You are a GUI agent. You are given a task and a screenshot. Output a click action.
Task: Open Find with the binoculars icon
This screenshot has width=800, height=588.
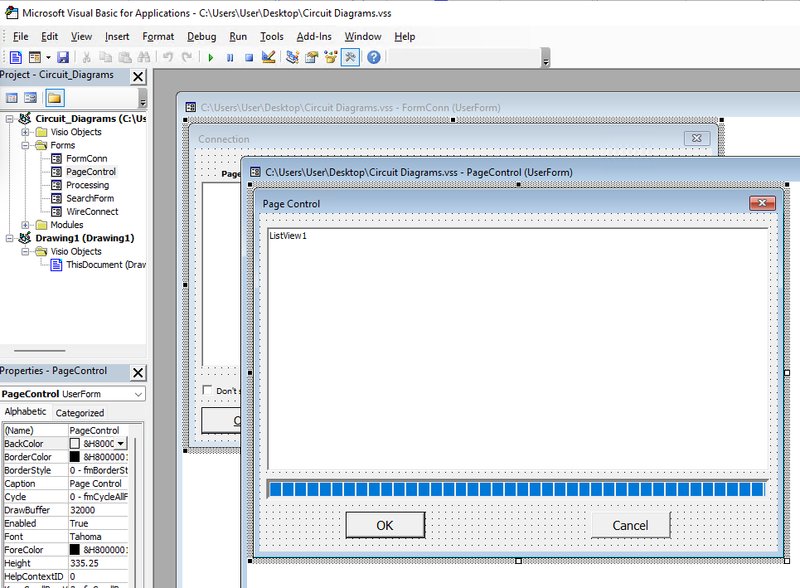144,57
